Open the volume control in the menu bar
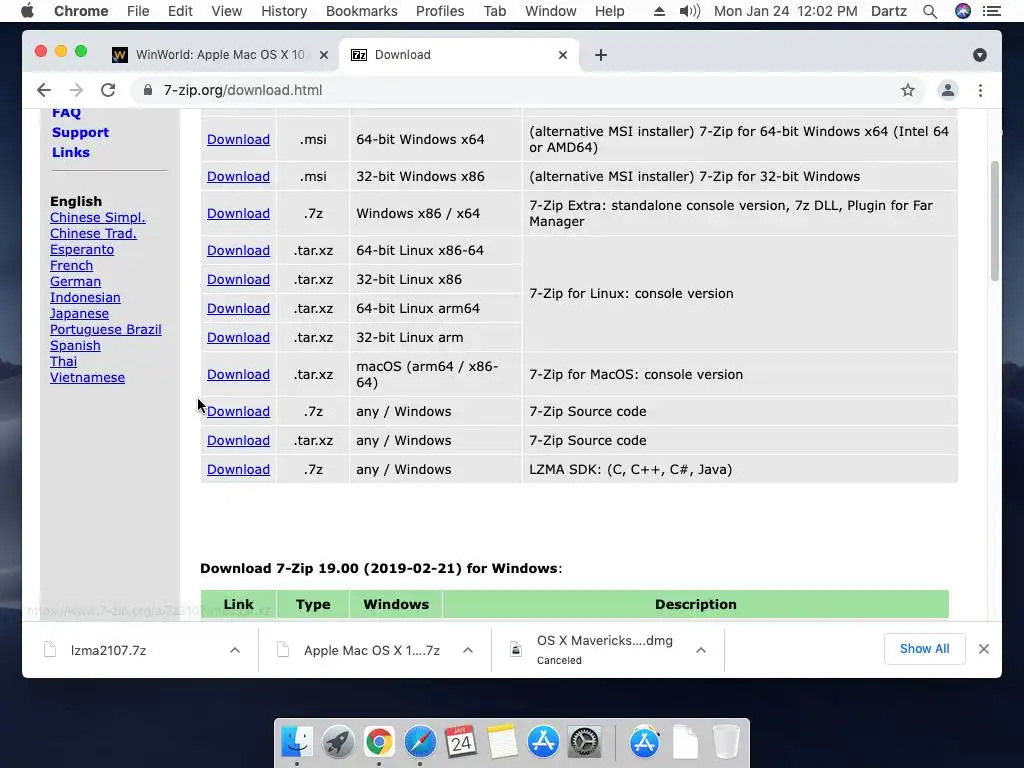This screenshot has height=768, width=1024. coord(689,11)
